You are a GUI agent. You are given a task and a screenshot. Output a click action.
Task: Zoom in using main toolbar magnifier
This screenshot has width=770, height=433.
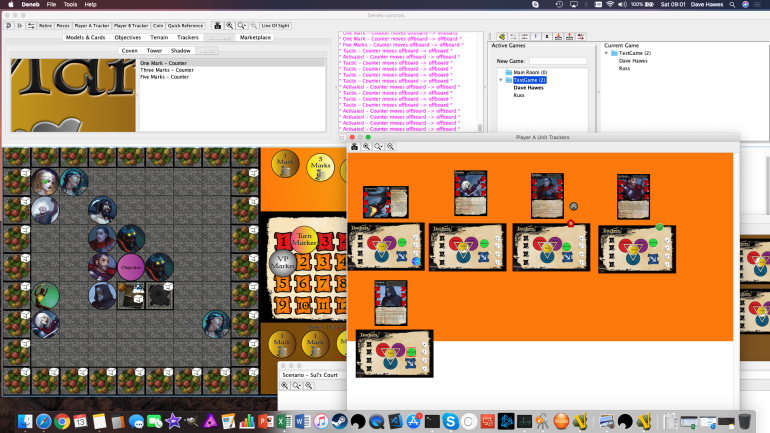coord(230,24)
